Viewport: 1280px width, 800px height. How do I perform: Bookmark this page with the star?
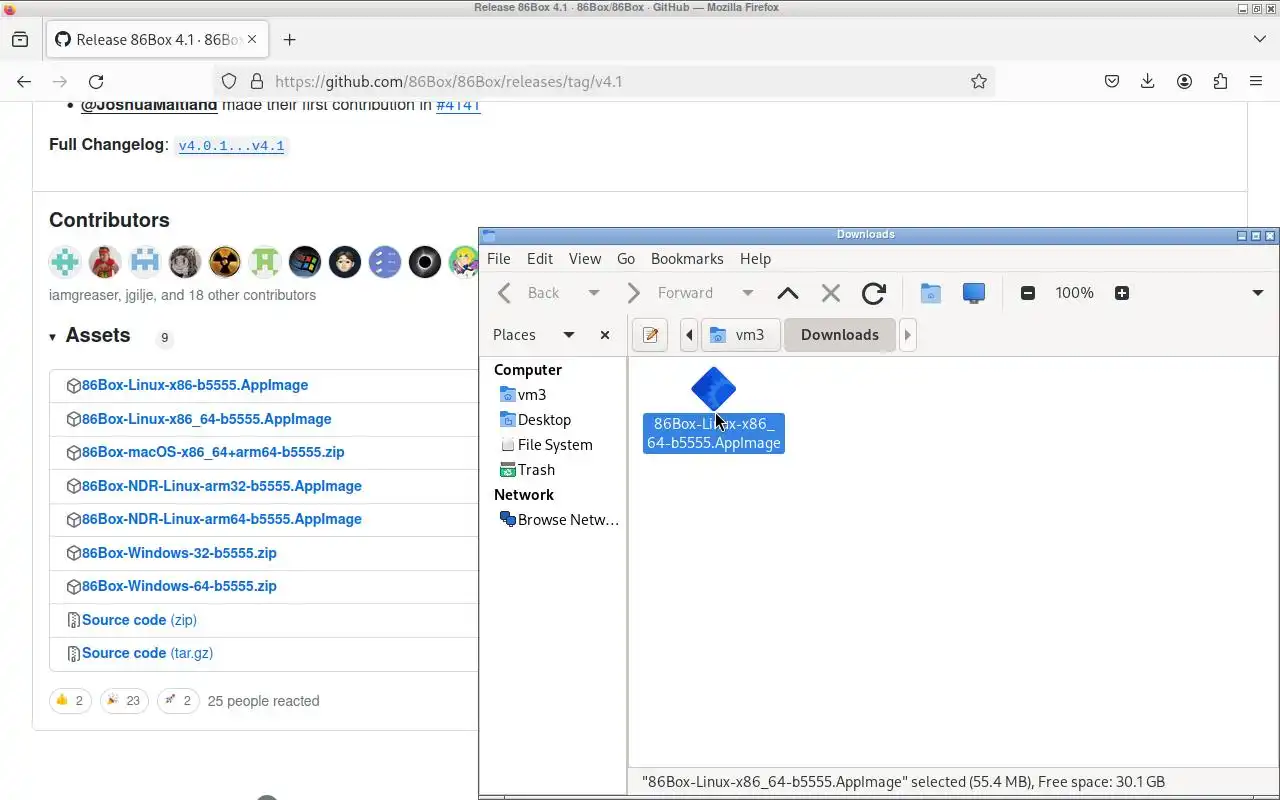(x=979, y=82)
